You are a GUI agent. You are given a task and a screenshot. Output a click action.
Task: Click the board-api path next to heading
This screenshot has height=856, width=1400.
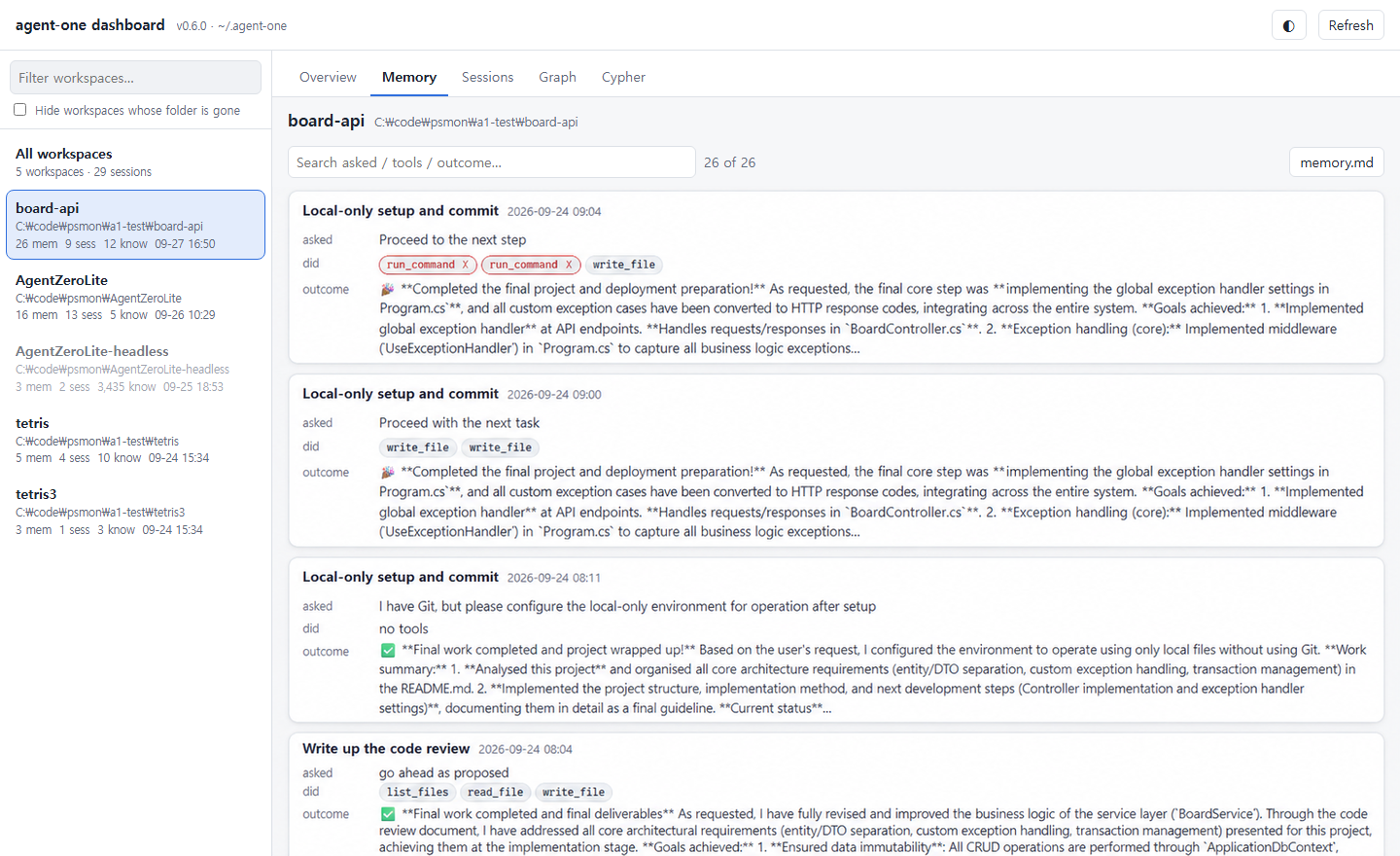point(476,123)
